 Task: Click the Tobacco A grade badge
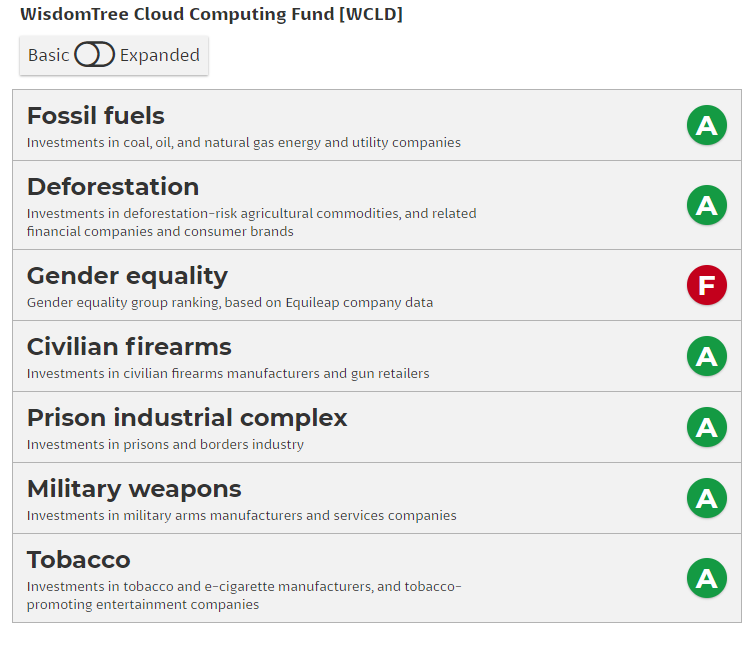coord(706,578)
